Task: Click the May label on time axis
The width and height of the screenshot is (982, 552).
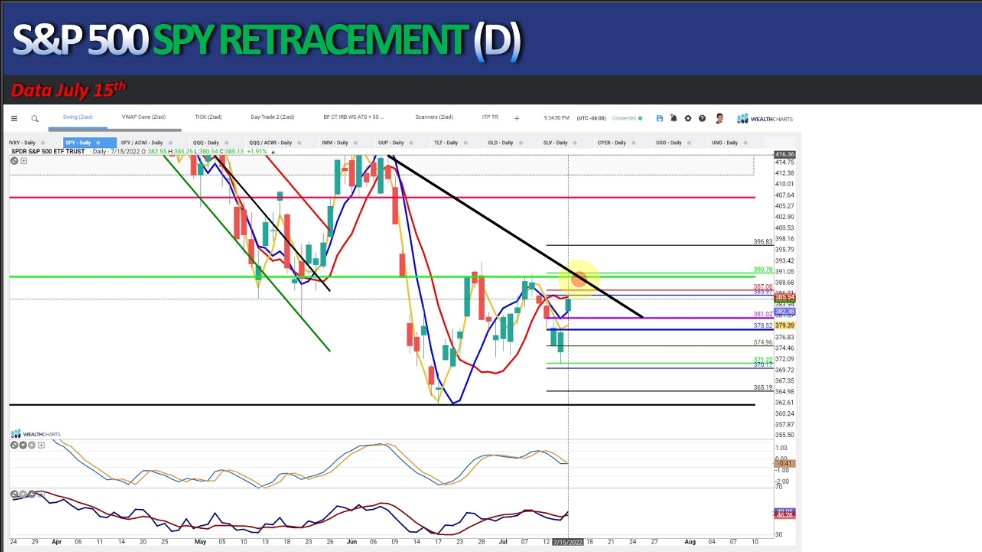Action: [x=200, y=542]
